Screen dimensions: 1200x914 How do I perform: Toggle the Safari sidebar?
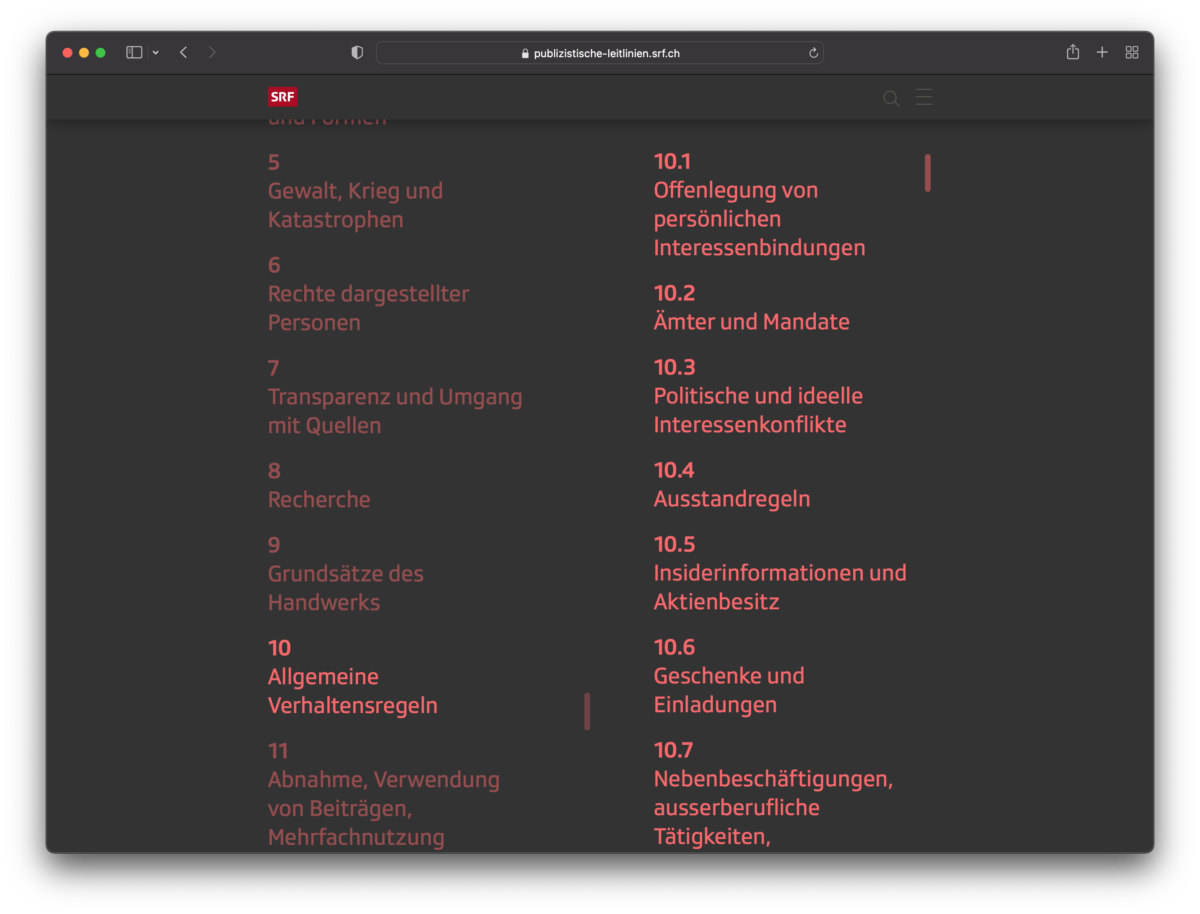(x=134, y=53)
